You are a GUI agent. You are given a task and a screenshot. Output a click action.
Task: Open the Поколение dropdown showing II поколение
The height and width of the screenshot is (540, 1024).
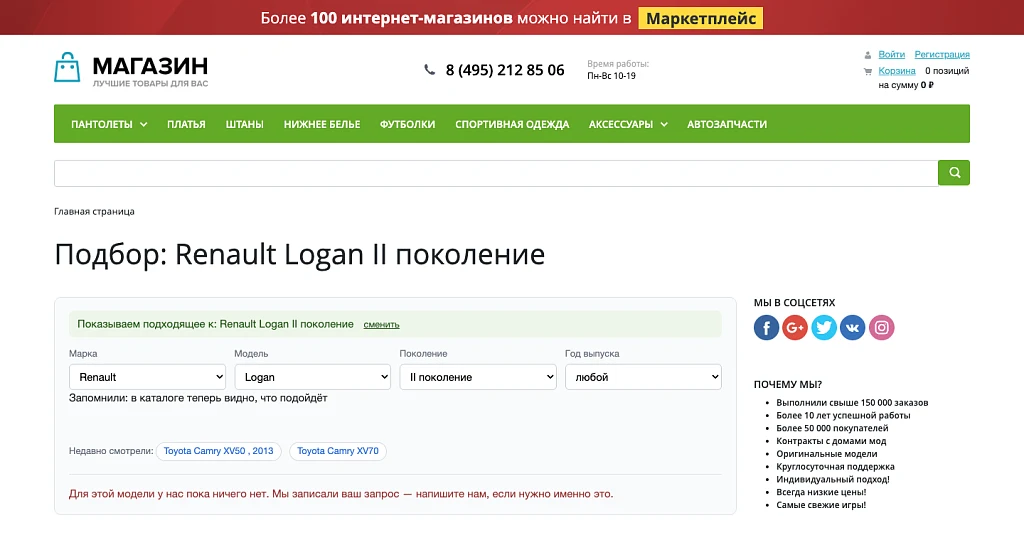[x=478, y=377]
